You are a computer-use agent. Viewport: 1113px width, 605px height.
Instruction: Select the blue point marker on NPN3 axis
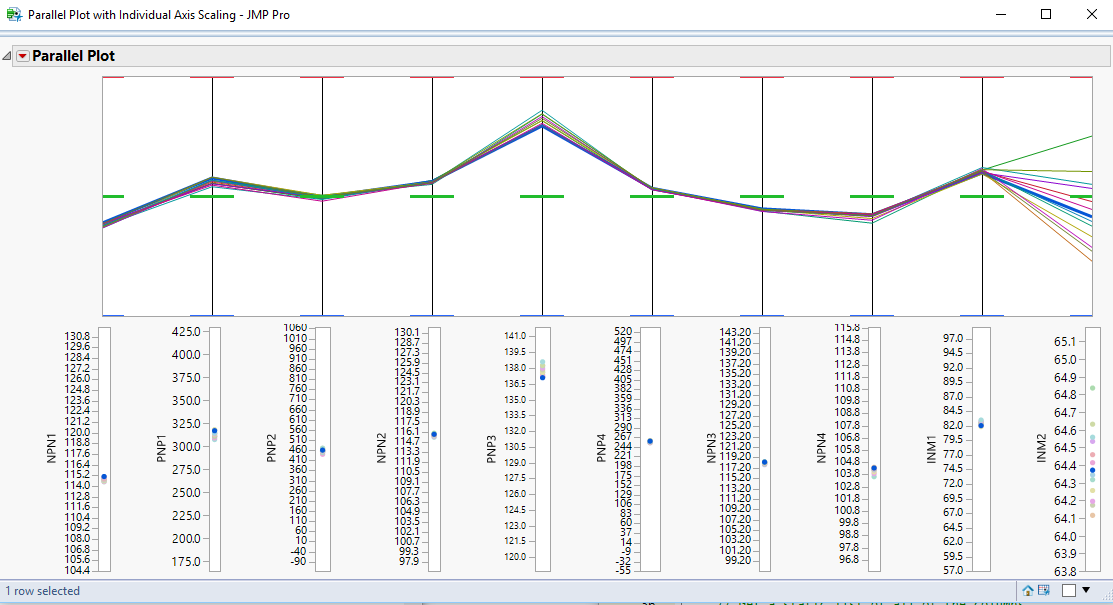coord(765,462)
